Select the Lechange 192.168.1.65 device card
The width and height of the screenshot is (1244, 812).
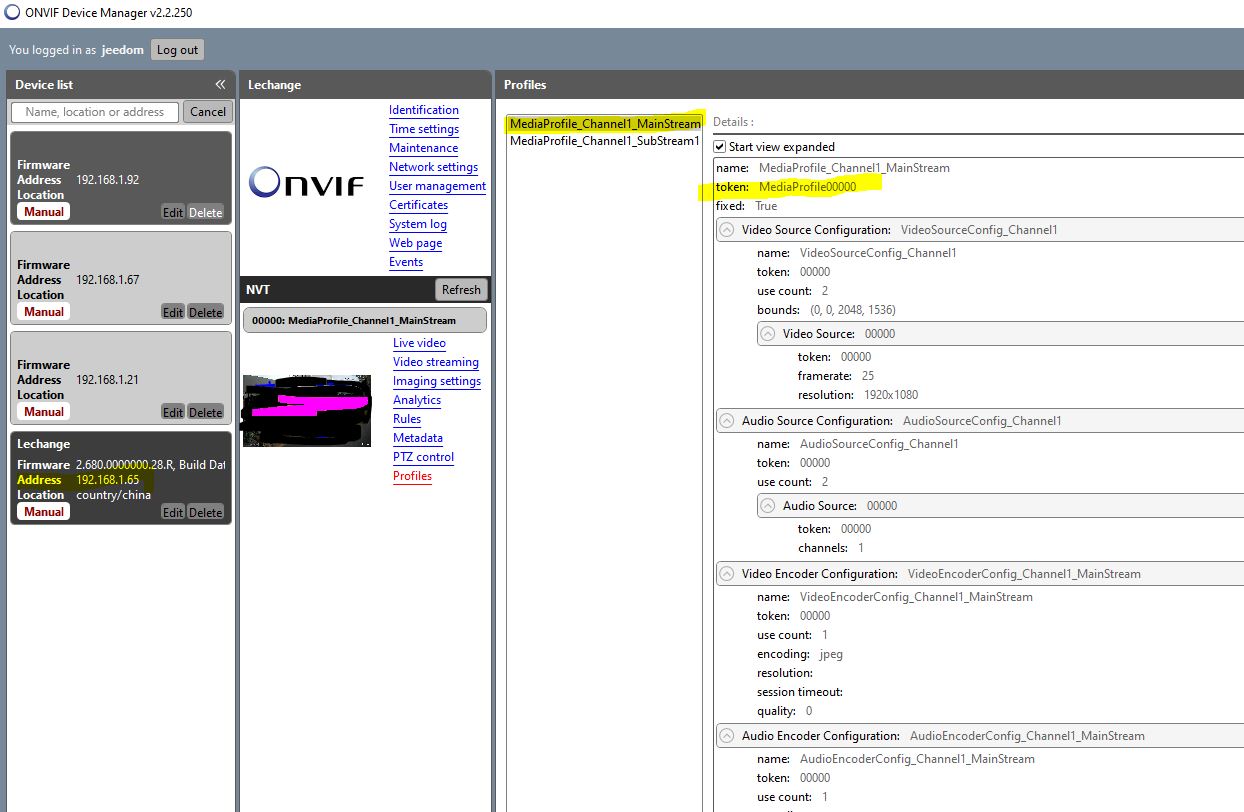[121, 478]
